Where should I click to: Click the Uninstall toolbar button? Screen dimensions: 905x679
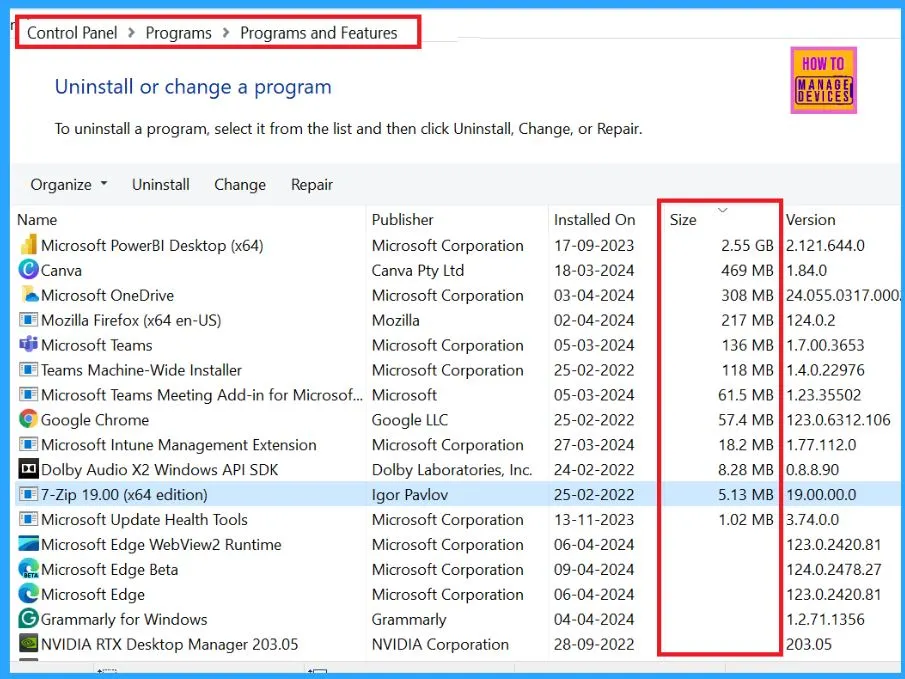point(160,184)
